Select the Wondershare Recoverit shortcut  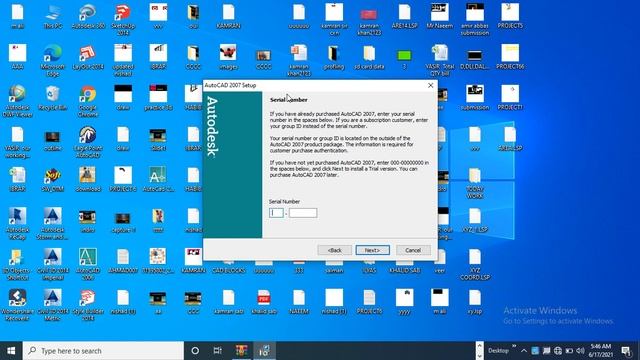click(18, 305)
